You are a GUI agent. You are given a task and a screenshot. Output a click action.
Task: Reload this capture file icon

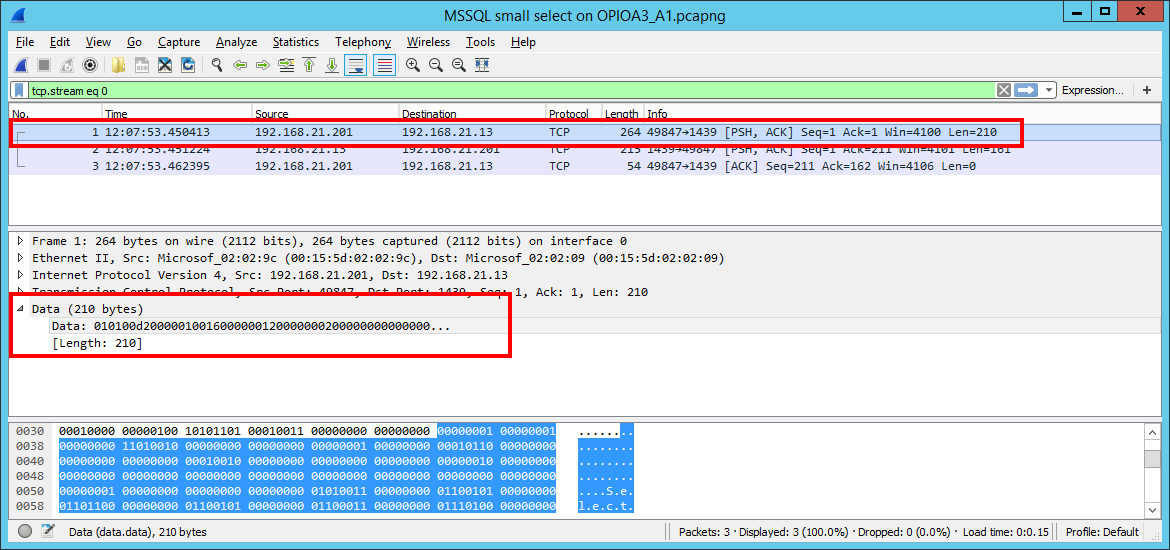(x=188, y=65)
